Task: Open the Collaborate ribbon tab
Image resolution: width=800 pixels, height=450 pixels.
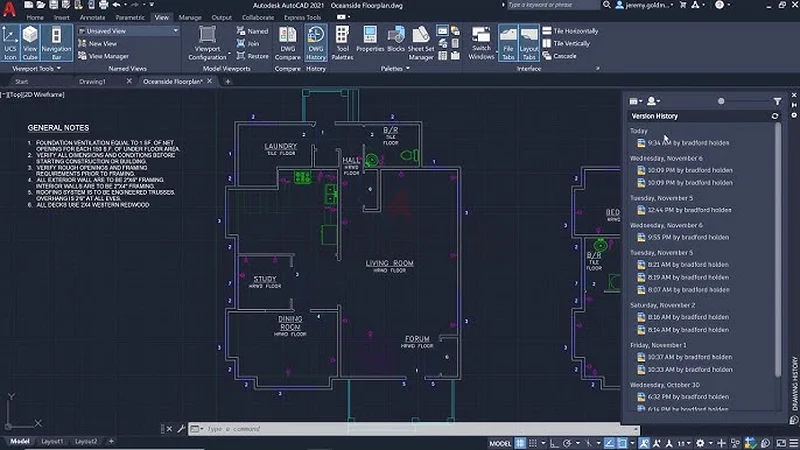Action: pos(258,17)
